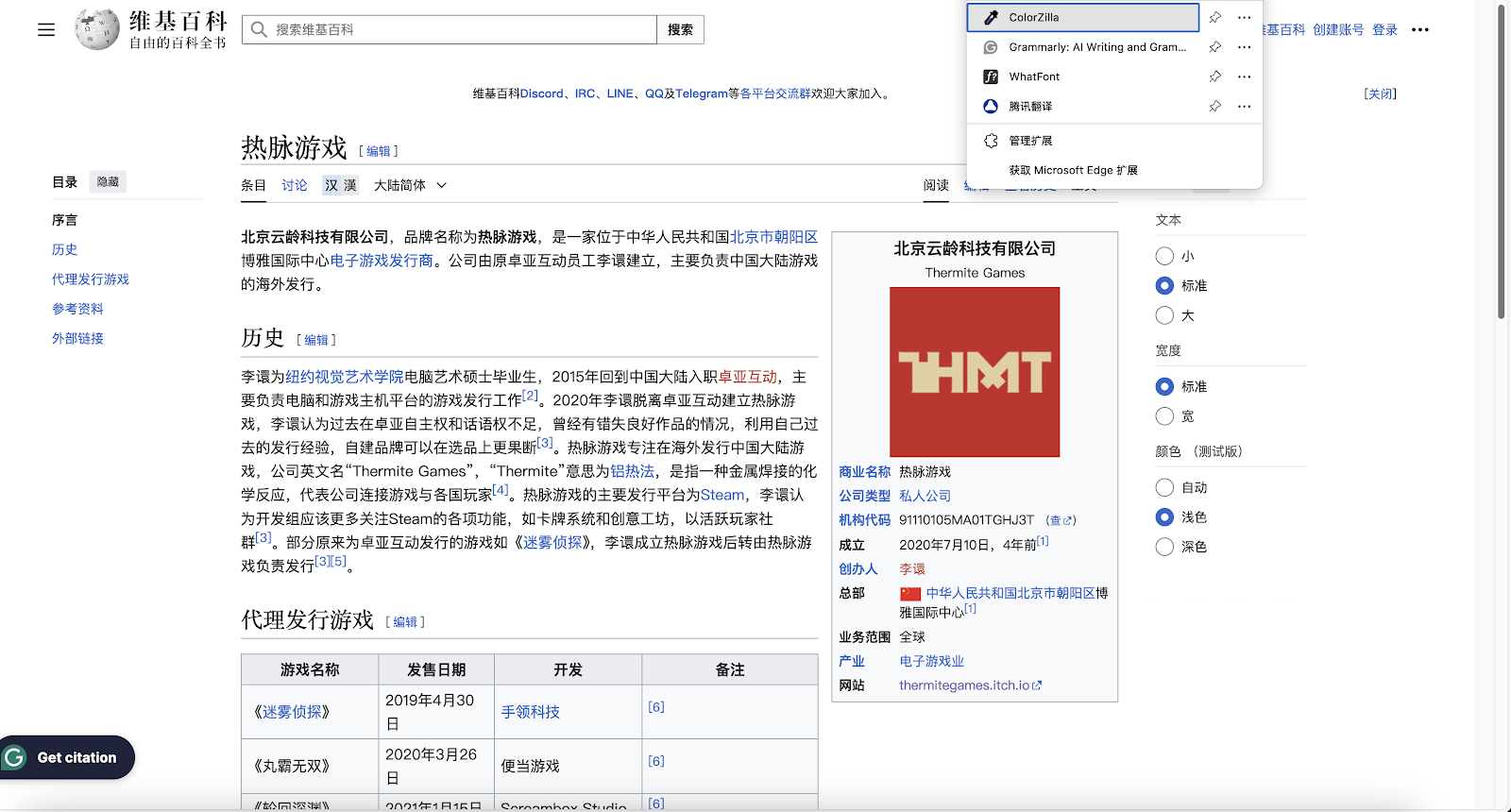This screenshot has width=1511, height=812.
Task: Select 深色 color mode
Action: [1164, 547]
